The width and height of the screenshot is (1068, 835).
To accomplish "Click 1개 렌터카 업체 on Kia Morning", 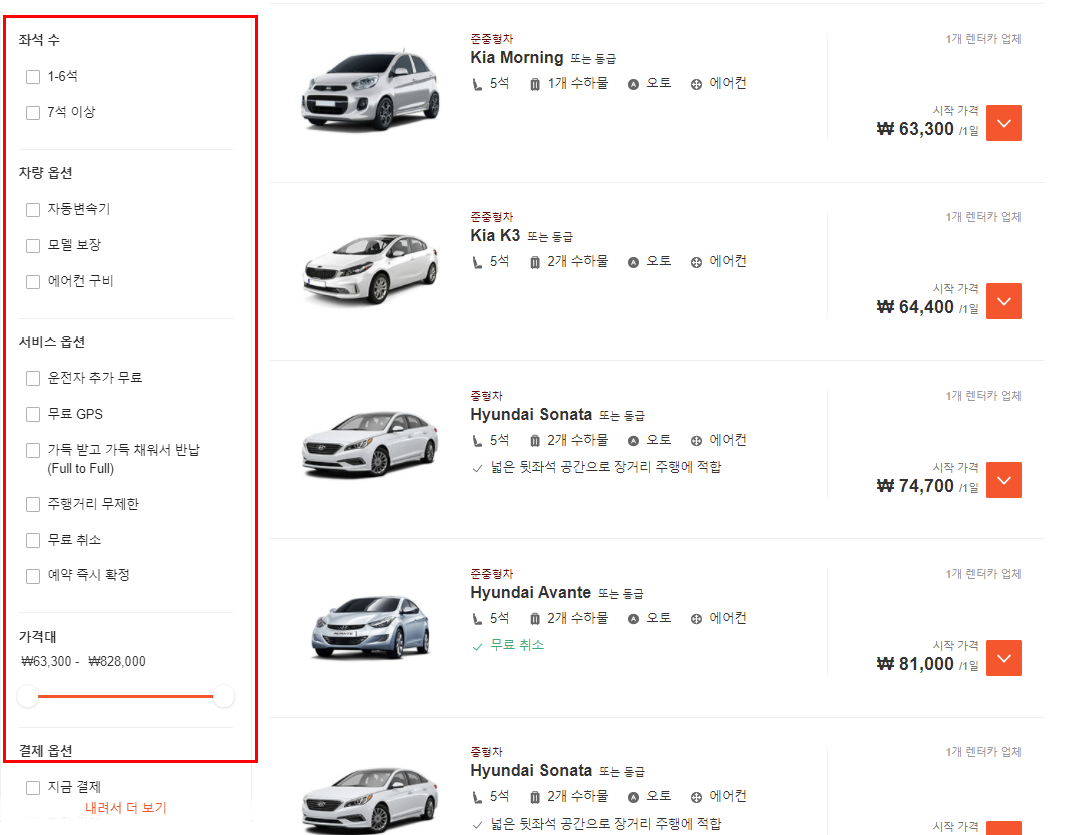I will click(984, 39).
